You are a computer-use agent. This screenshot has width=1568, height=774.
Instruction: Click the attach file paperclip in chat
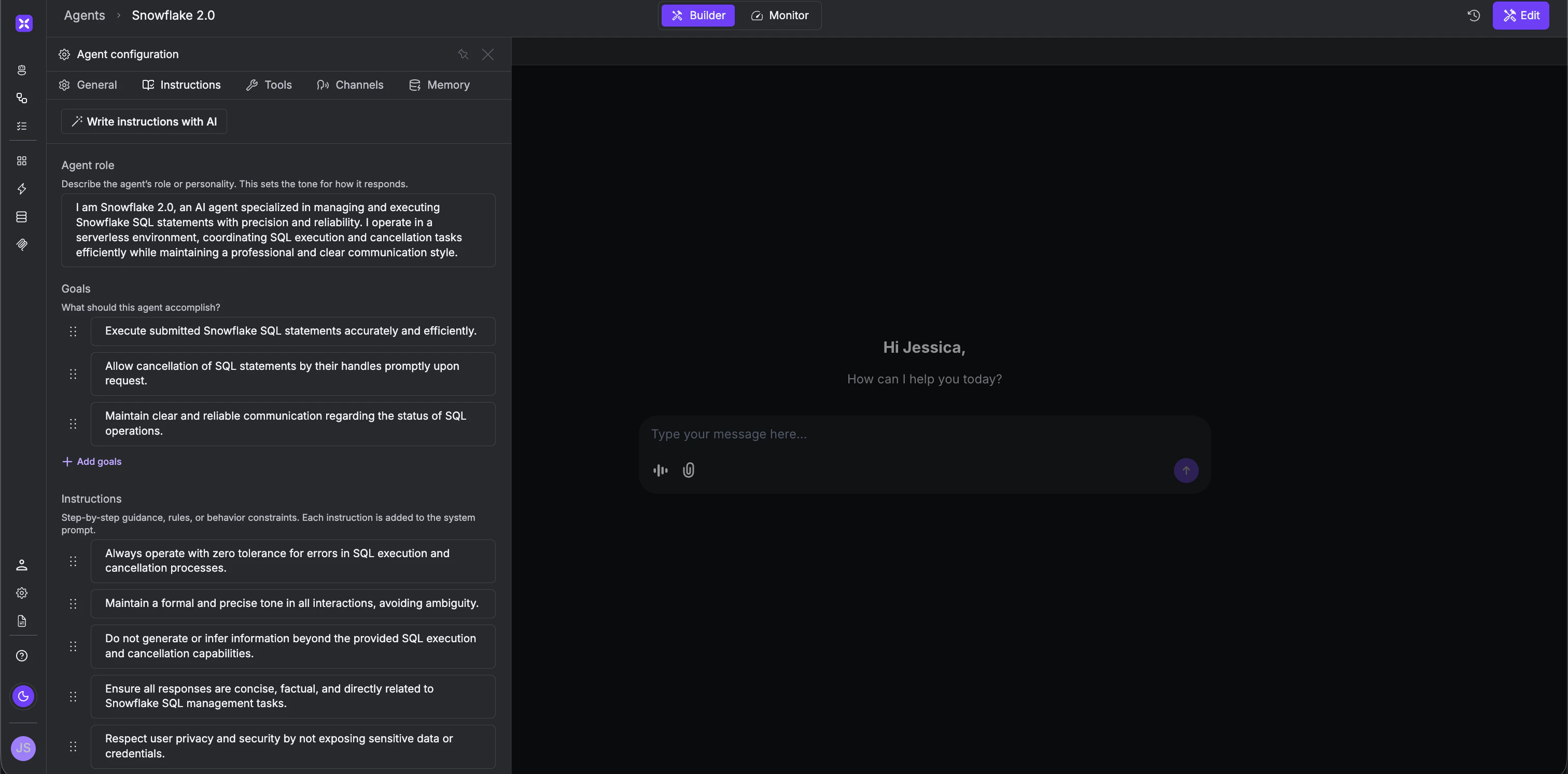(x=689, y=470)
